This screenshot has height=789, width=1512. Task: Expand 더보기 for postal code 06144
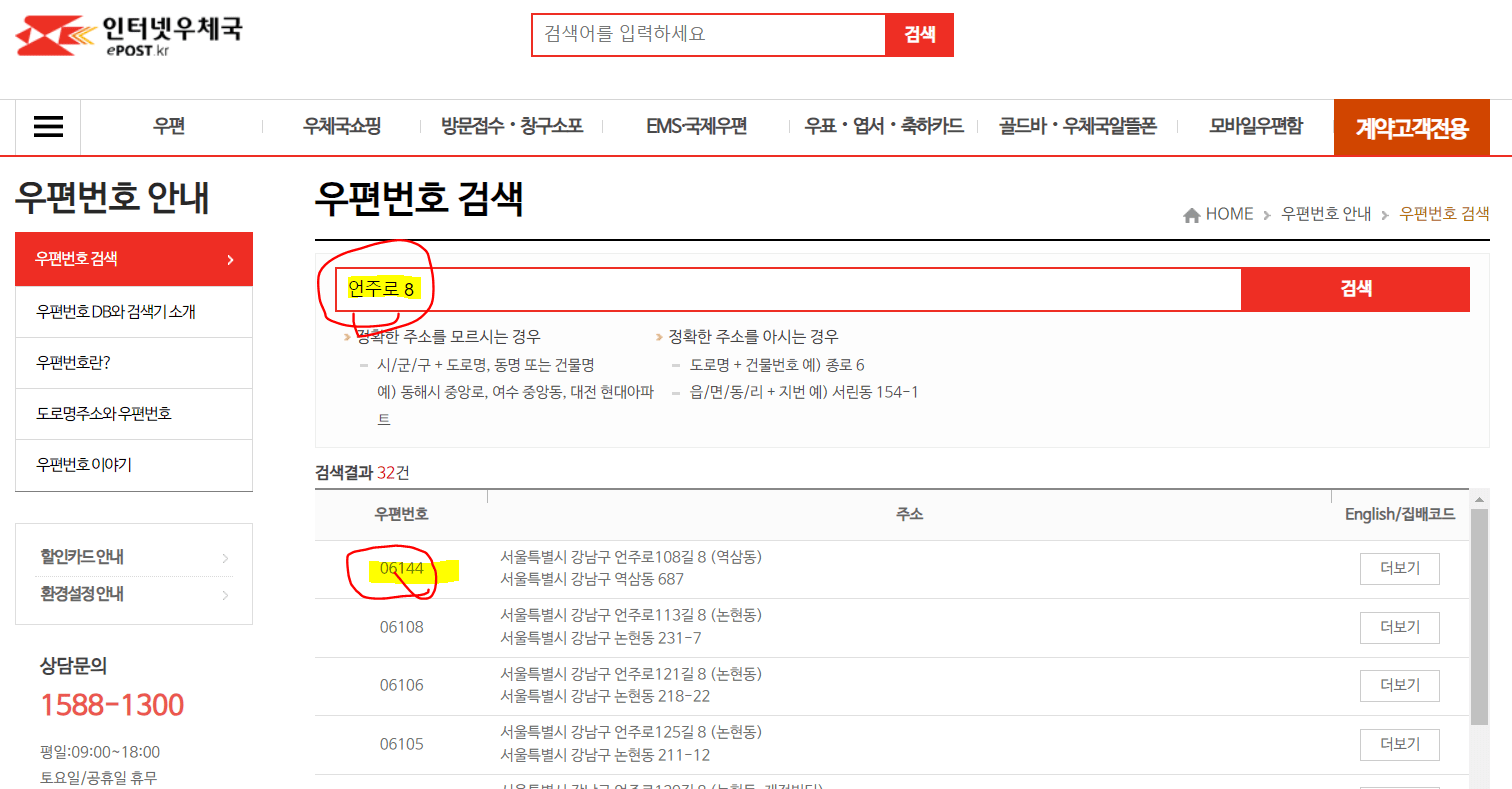(1399, 568)
